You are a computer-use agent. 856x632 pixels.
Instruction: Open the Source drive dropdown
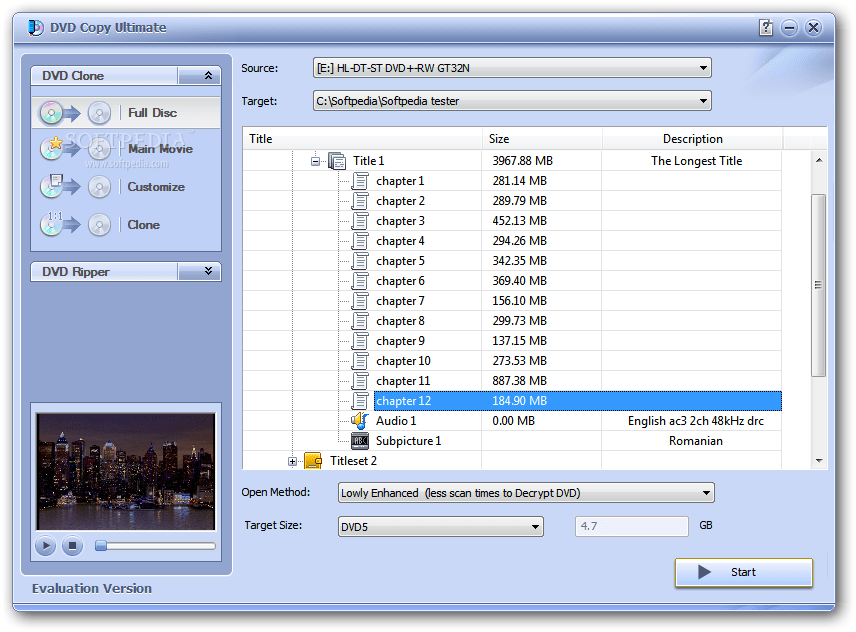point(703,68)
